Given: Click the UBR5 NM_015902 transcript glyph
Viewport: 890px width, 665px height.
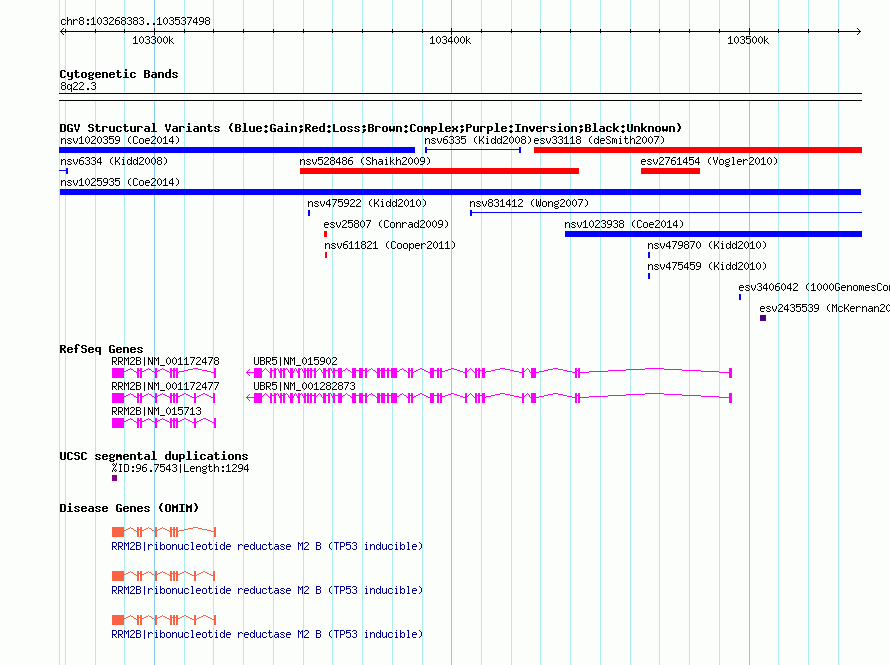Looking at the screenshot, I should 489,373.
